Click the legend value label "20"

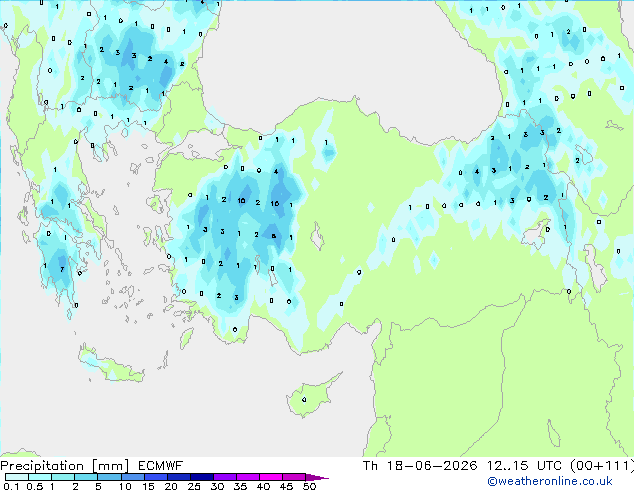pos(171,486)
